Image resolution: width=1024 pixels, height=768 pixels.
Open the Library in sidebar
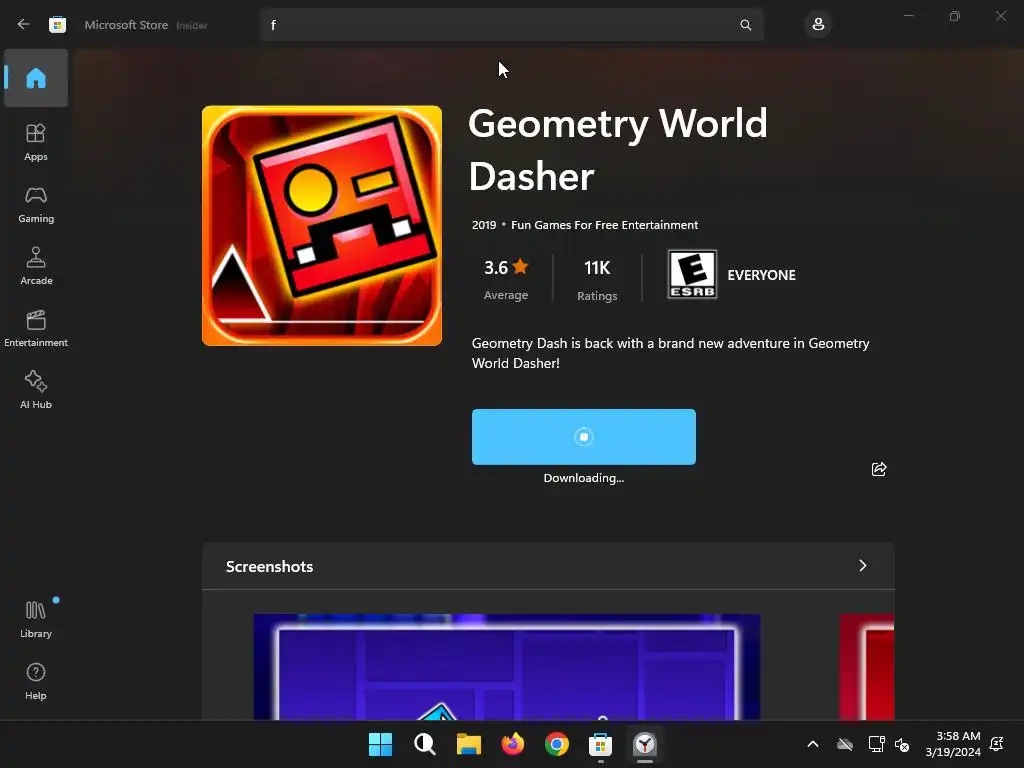point(36,619)
